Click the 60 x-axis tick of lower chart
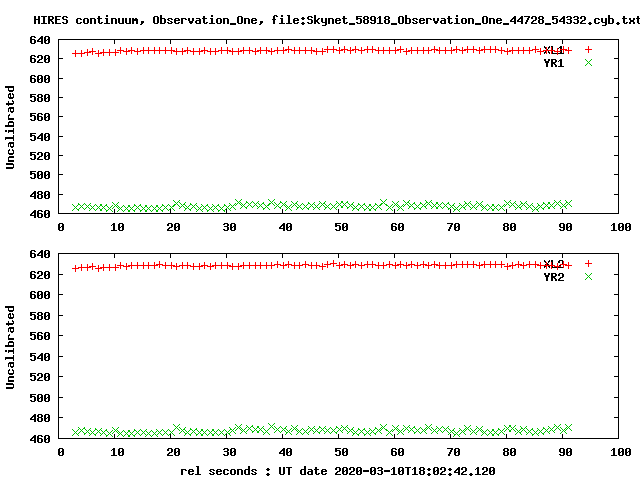This screenshot has height=480, width=640. [x=397, y=452]
